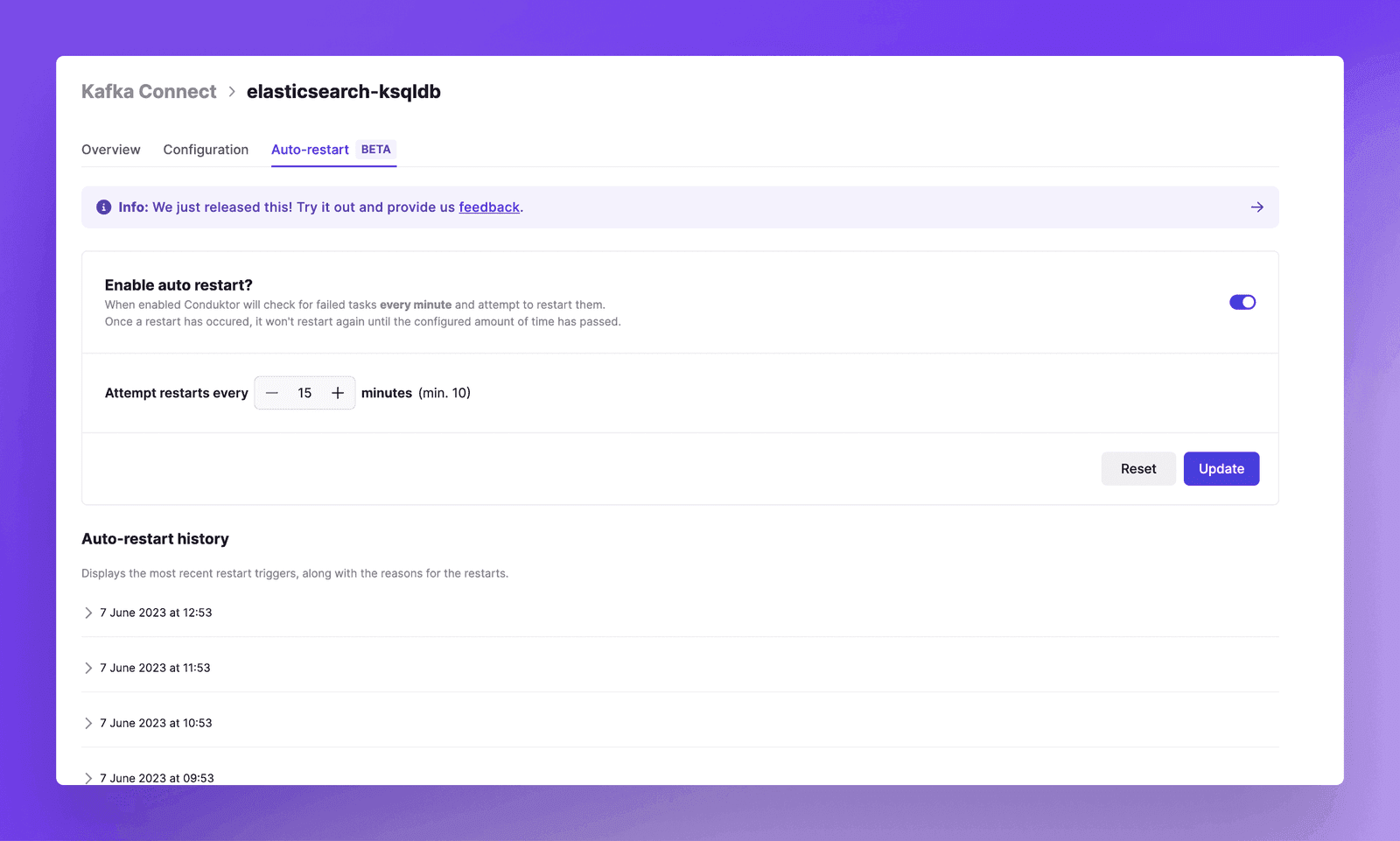This screenshot has width=1400, height=841.
Task: Switch to the Overview tab
Action: click(x=111, y=150)
